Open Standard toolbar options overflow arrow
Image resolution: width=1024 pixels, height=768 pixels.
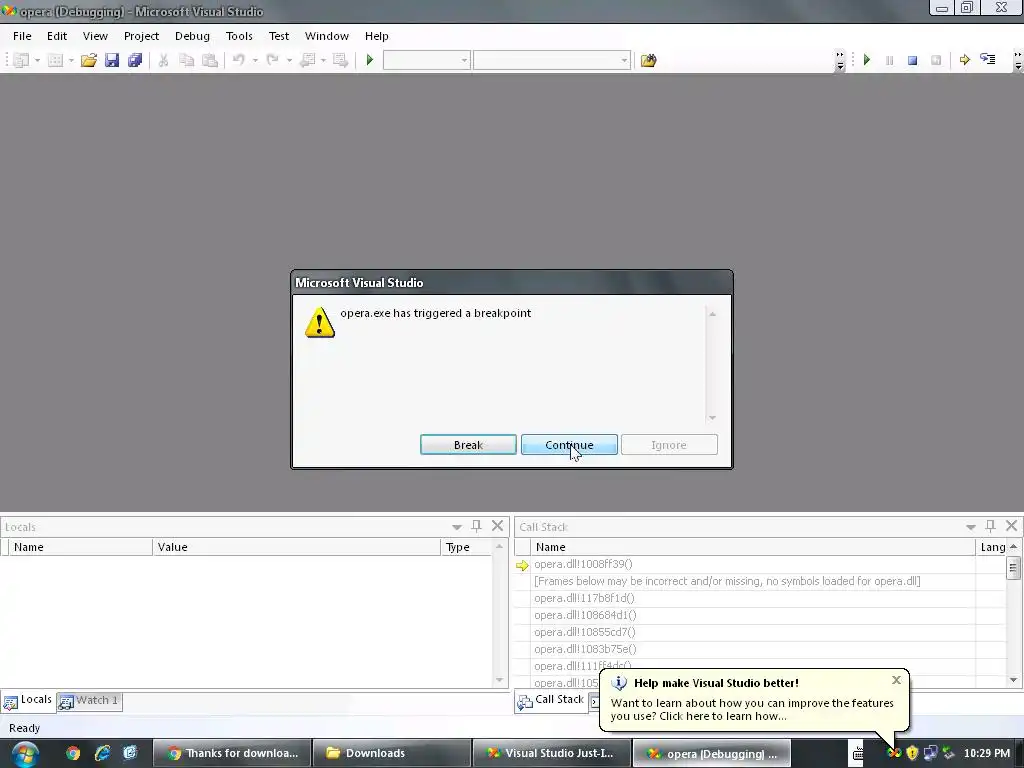tap(840, 61)
